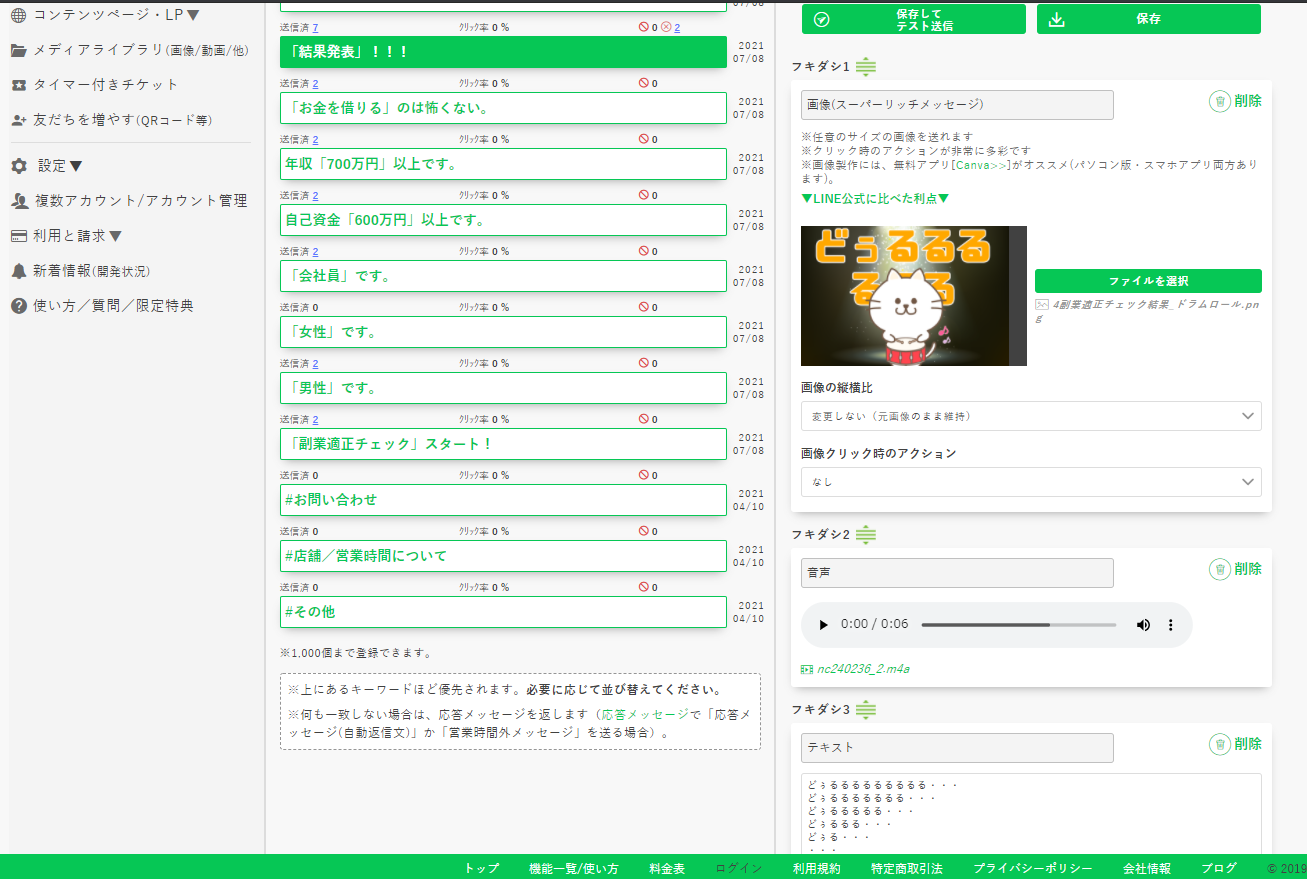
Task: Click the drumroll cat image preview
Action: click(914, 296)
